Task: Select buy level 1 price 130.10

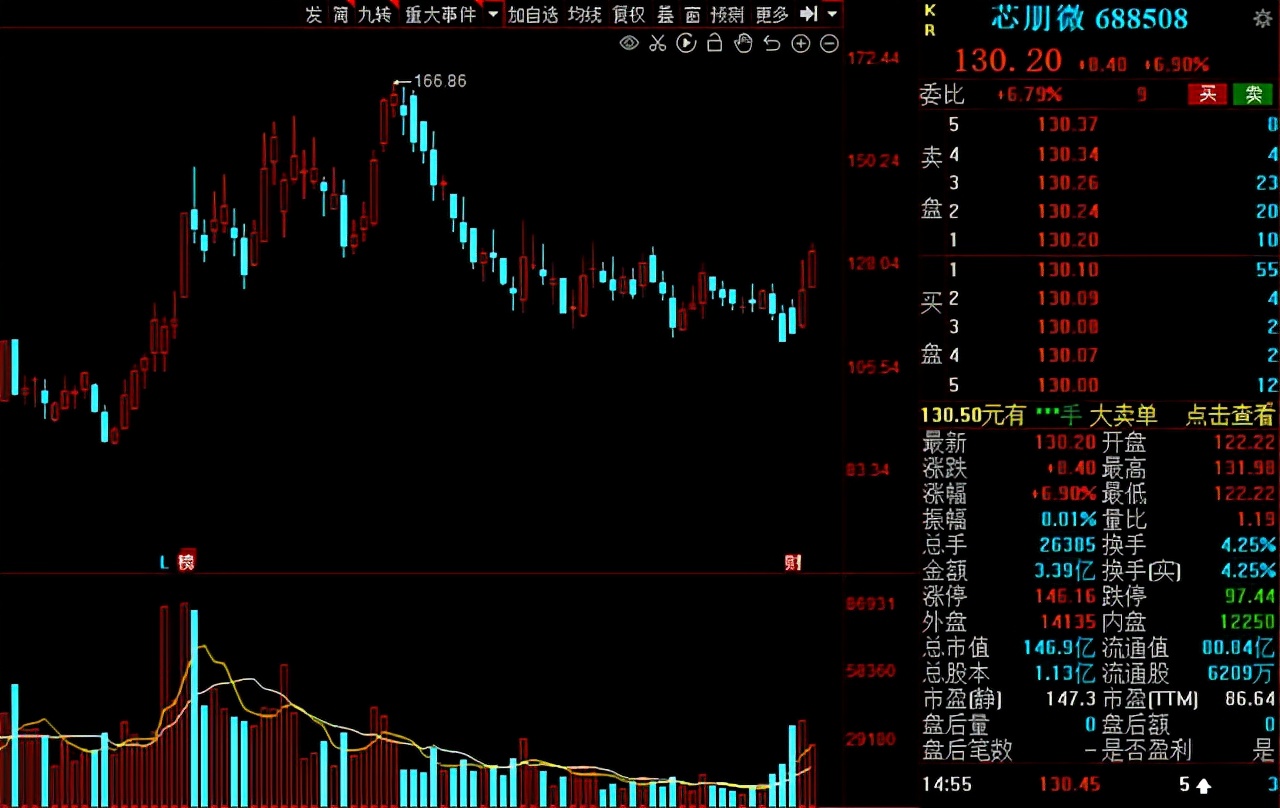Action: click(x=1068, y=269)
